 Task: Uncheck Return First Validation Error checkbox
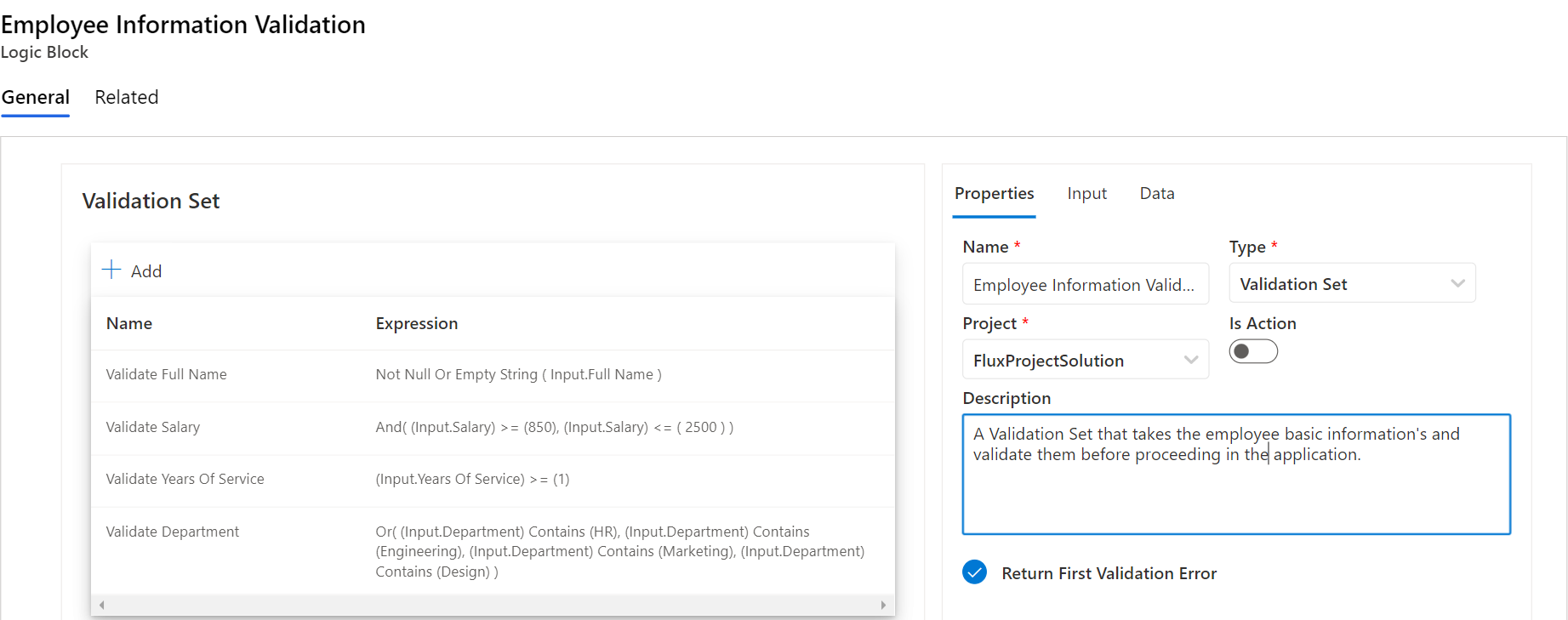tap(975, 572)
